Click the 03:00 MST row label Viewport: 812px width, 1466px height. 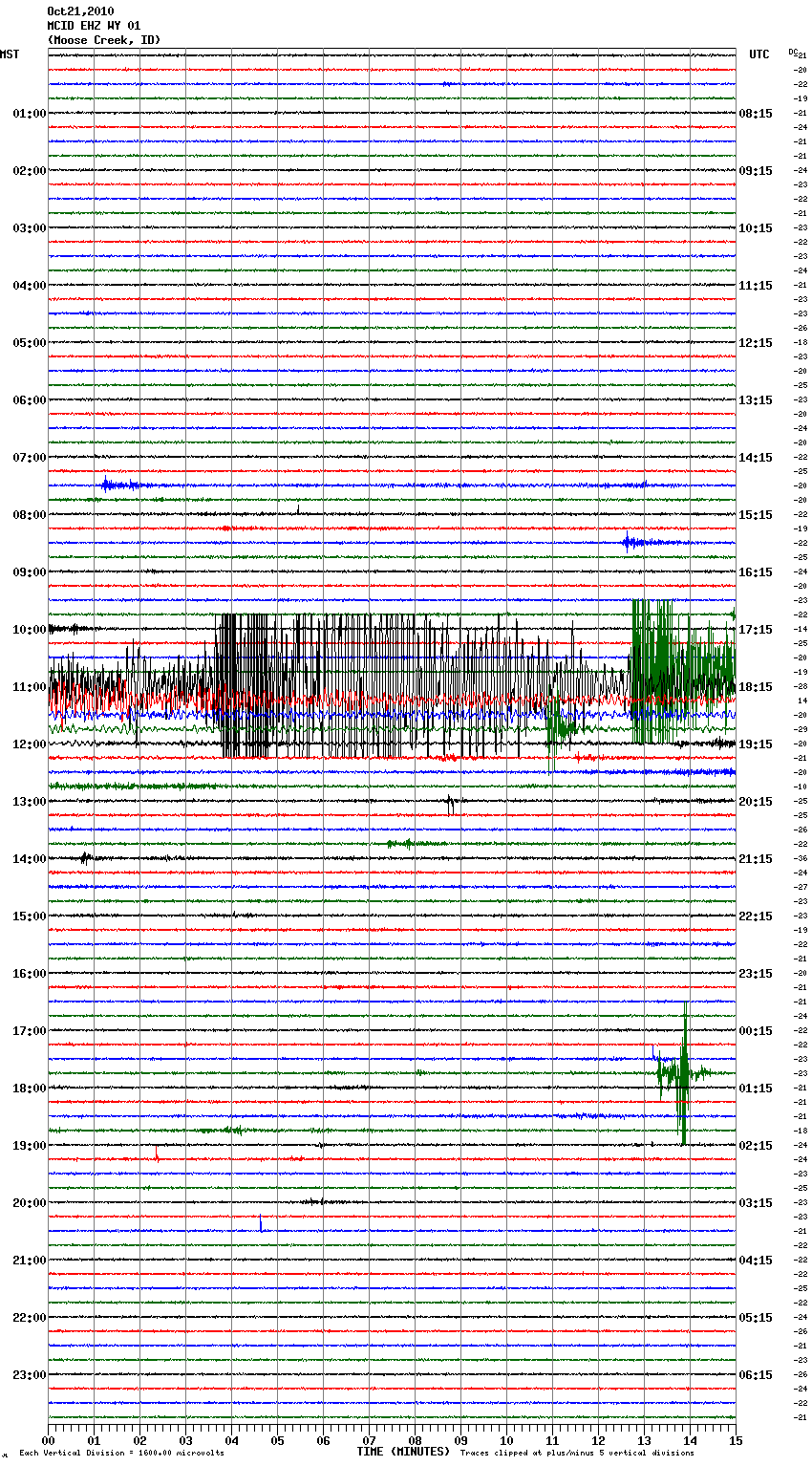[29, 228]
